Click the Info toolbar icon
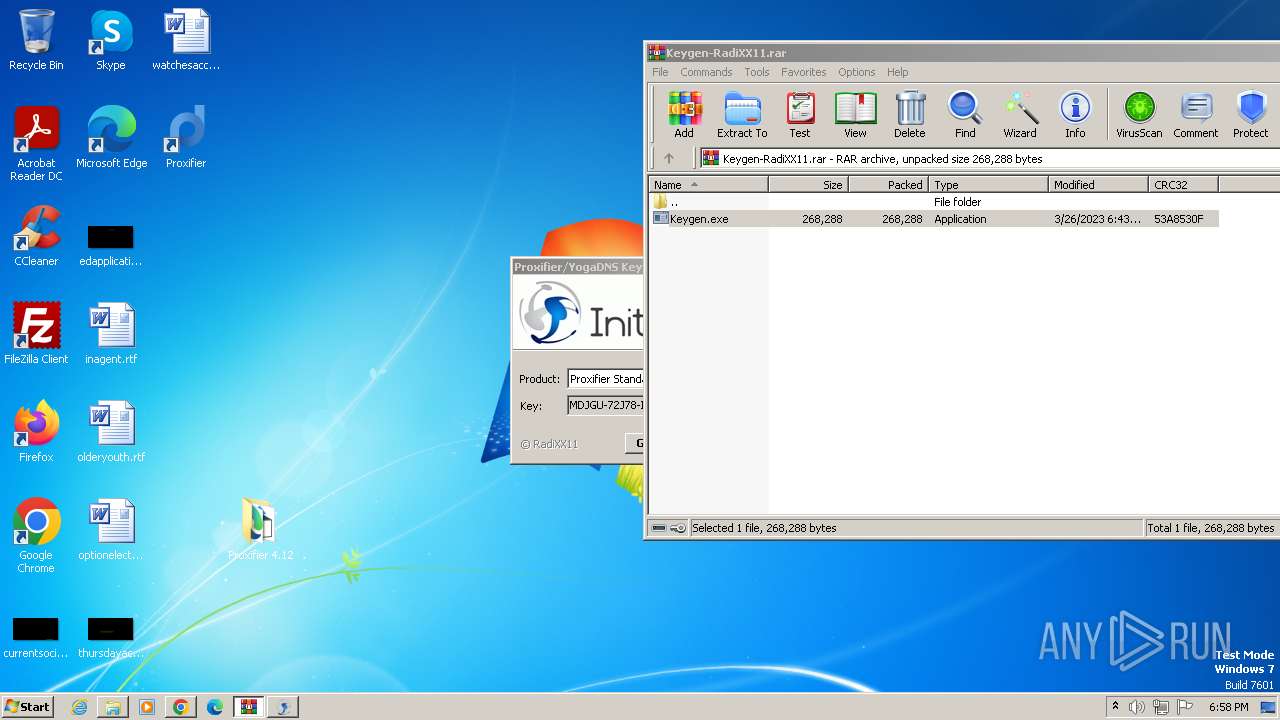 click(1075, 115)
